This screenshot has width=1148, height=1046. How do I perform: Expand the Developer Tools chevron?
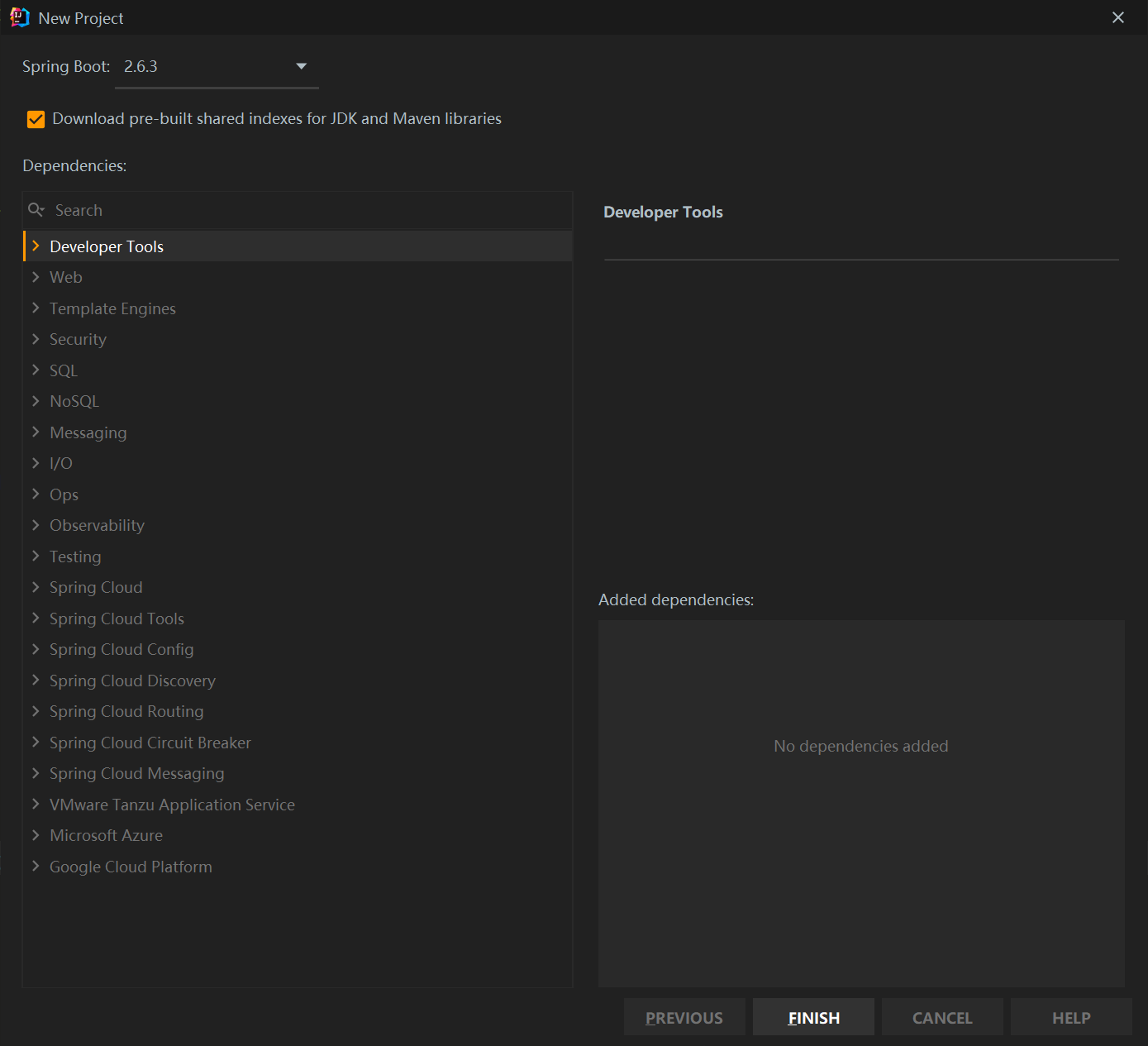36,246
